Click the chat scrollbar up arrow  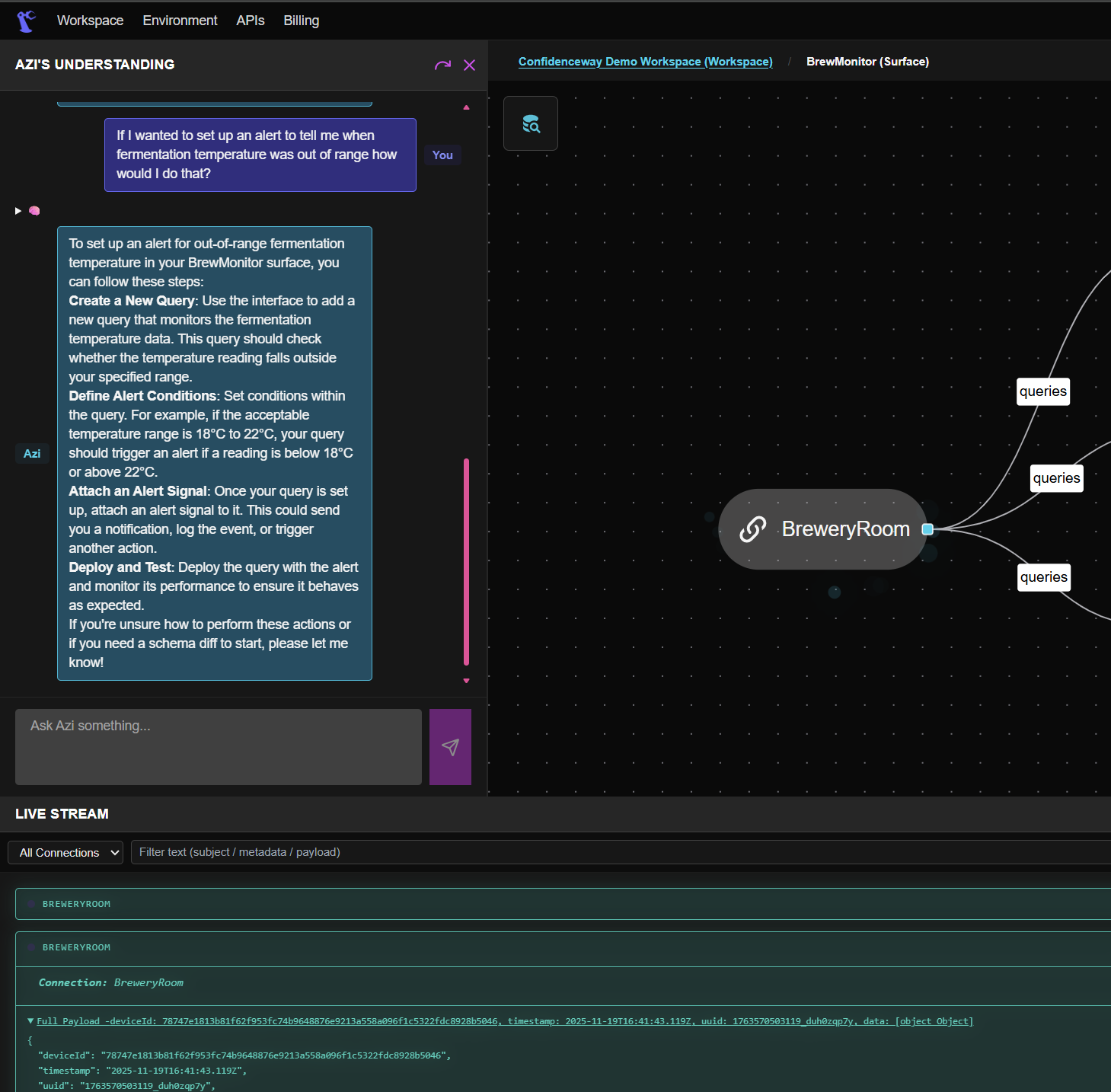pyautogui.click(x=466, y=107)
